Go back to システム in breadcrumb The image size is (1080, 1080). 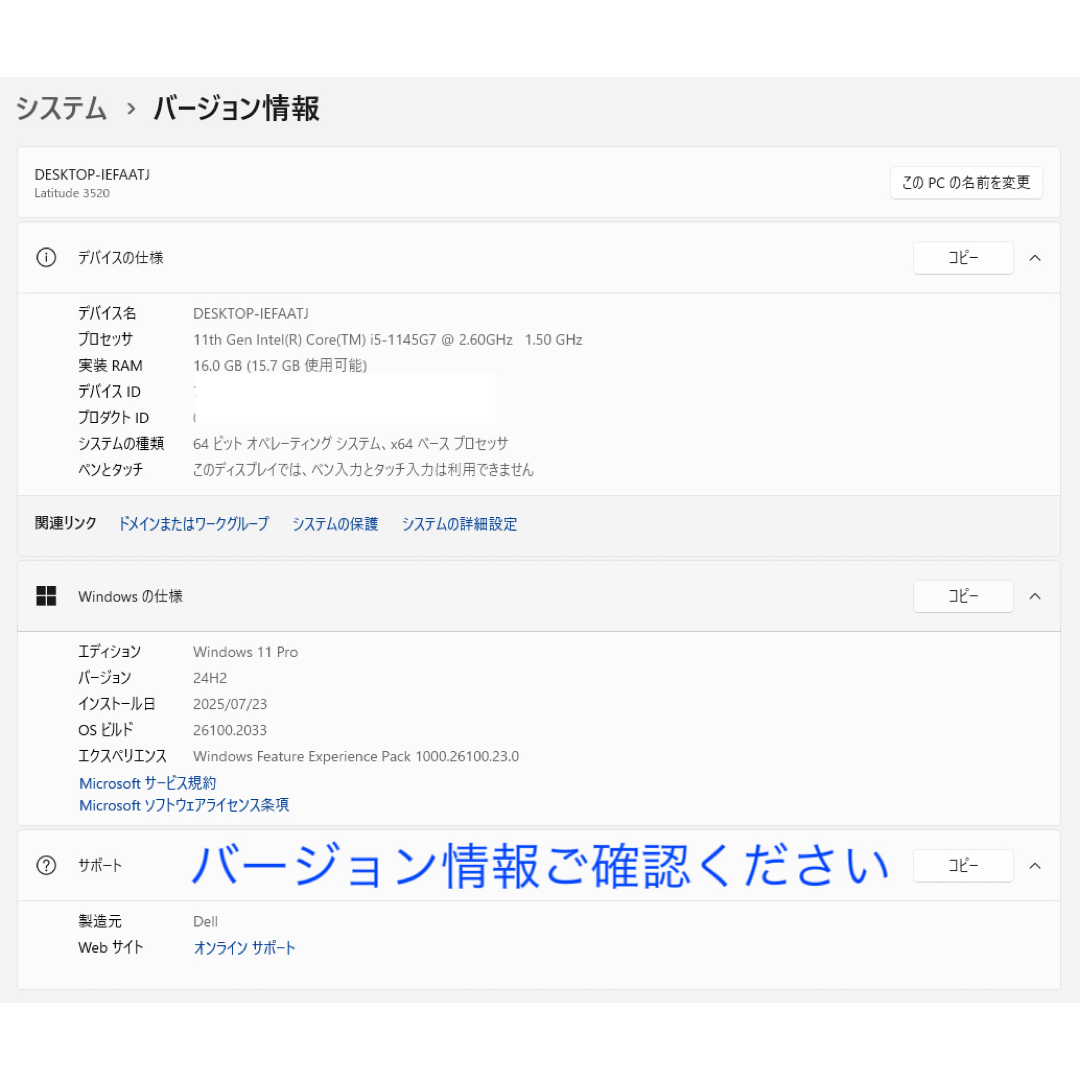pos(61,108)
